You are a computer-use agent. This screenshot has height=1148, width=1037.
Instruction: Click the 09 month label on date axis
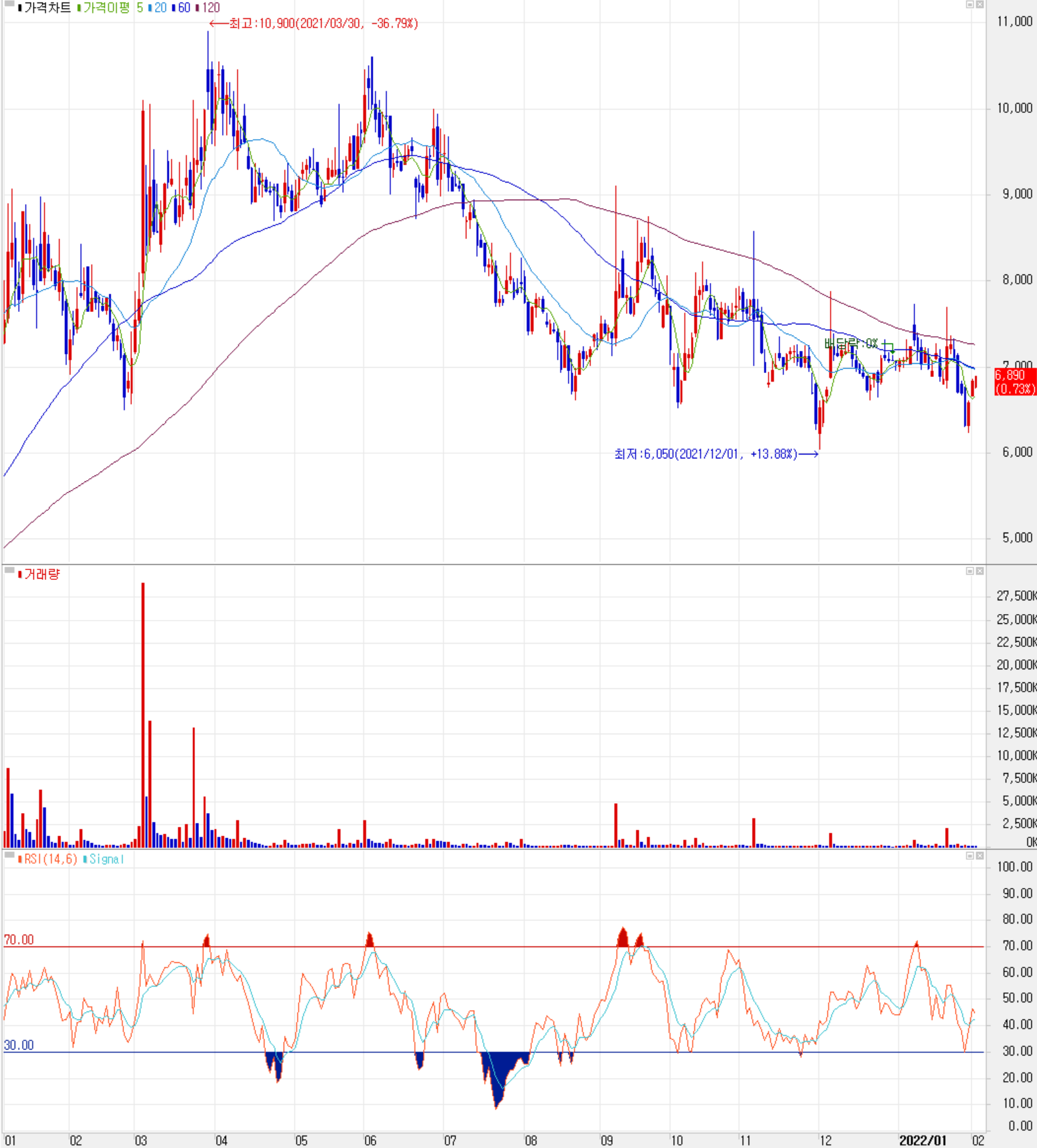pyautogui.click(x=607, y=1141)
